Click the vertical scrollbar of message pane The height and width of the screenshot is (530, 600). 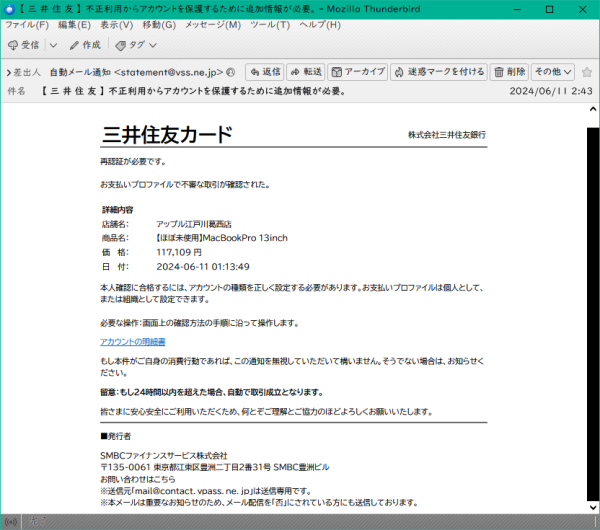[x=592, y=300]
